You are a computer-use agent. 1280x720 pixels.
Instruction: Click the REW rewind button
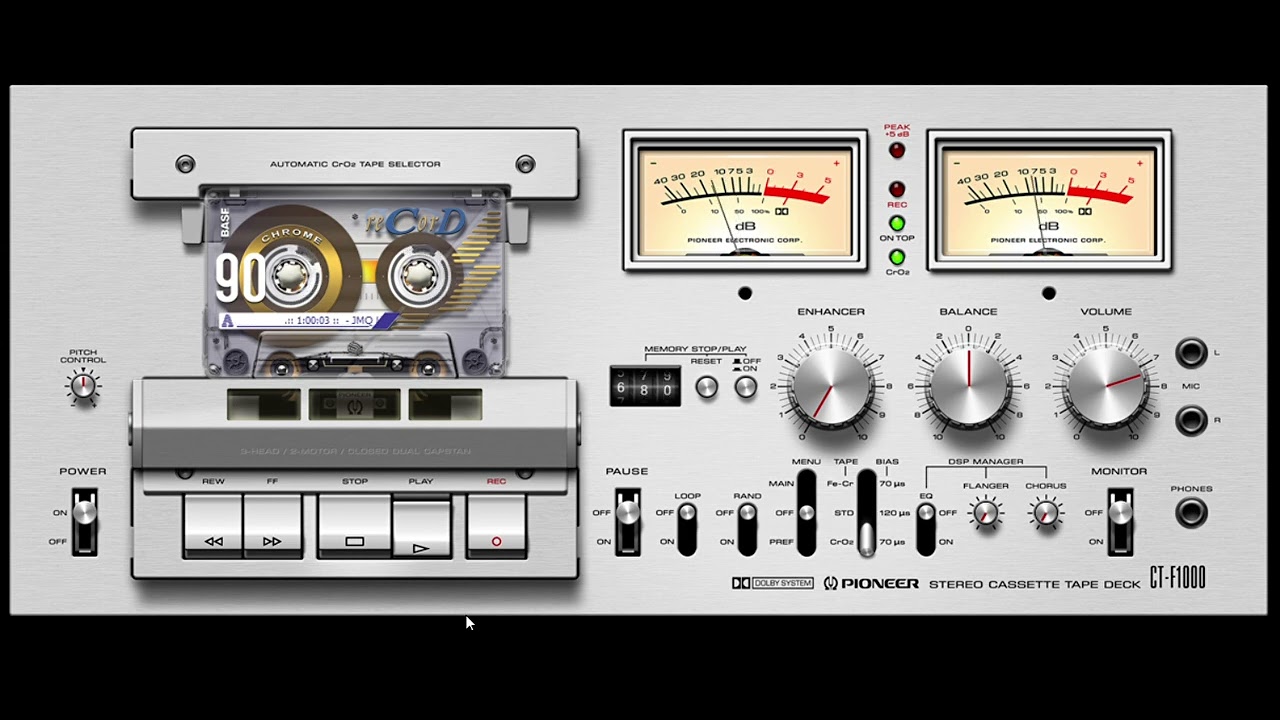pyautogui.click(x=213, y=526)
